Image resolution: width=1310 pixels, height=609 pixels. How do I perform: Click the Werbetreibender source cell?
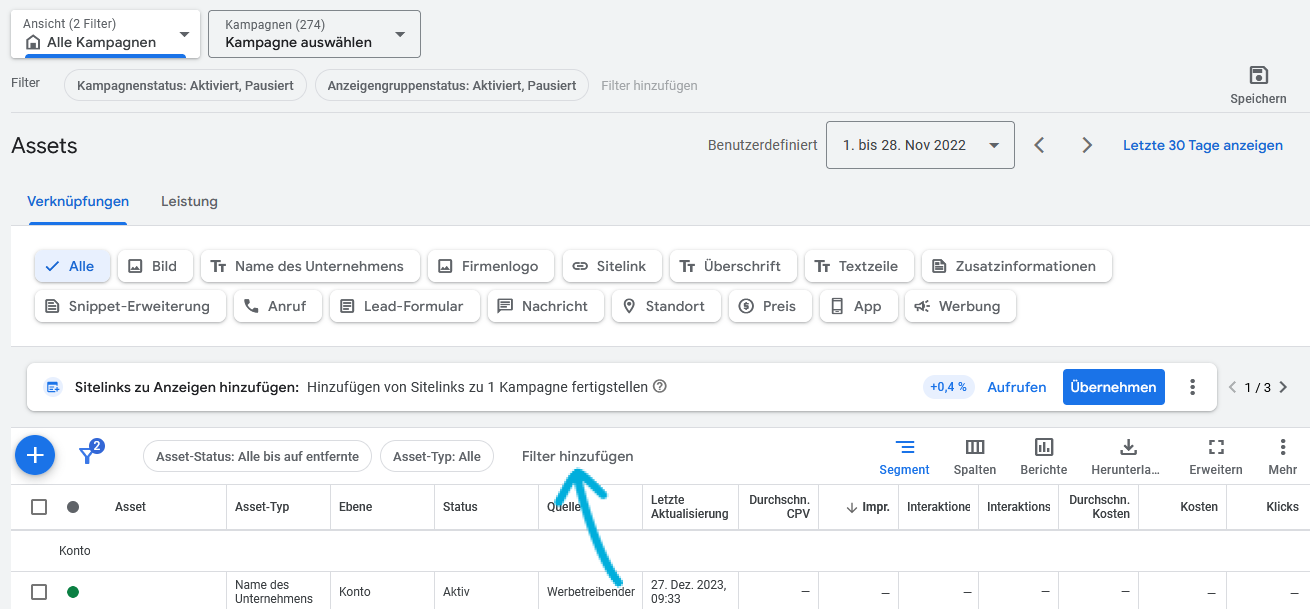(x=591, y=592)
